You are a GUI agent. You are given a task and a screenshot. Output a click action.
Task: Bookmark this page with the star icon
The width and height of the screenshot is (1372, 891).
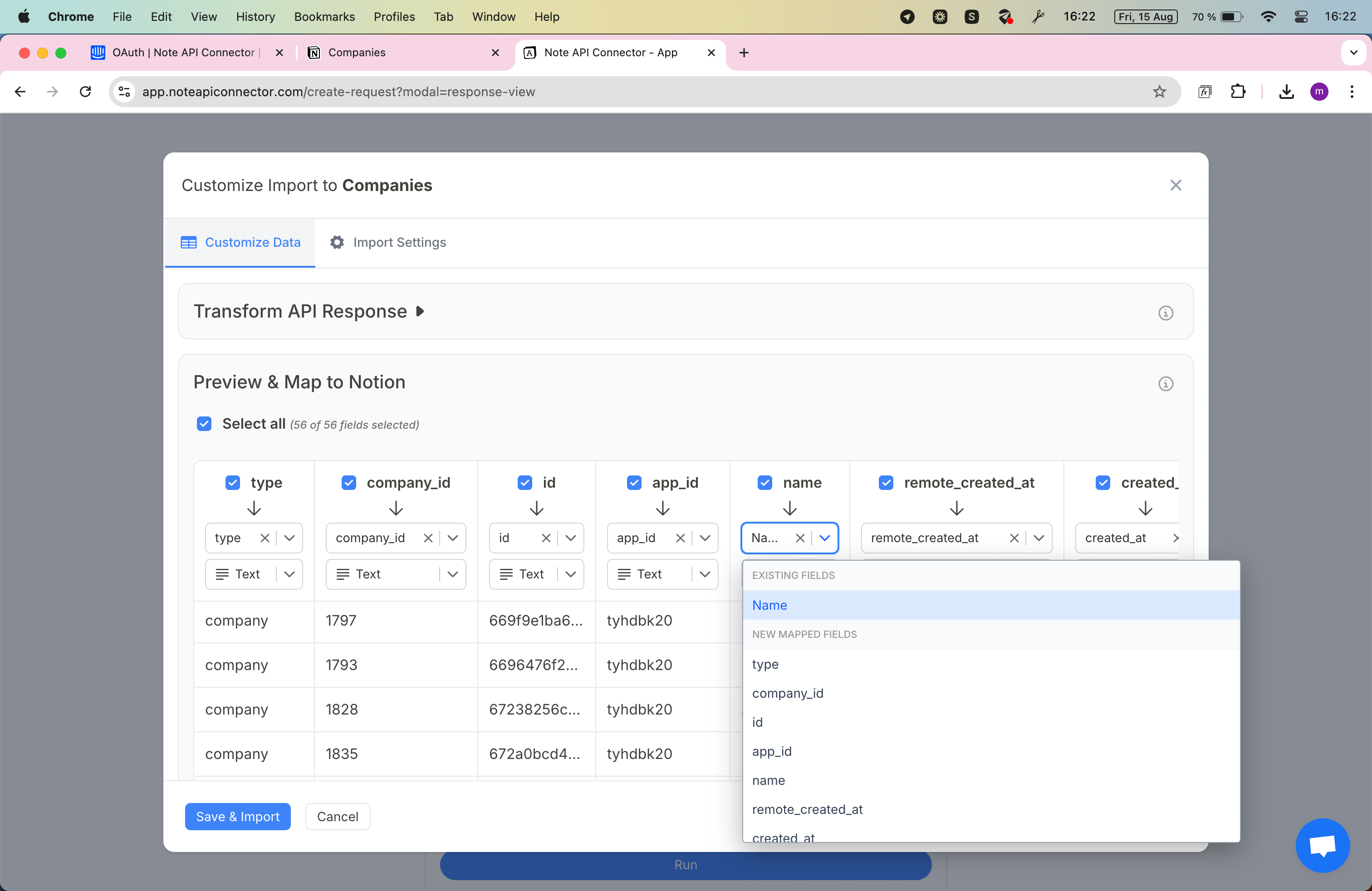pos(1159,92)
